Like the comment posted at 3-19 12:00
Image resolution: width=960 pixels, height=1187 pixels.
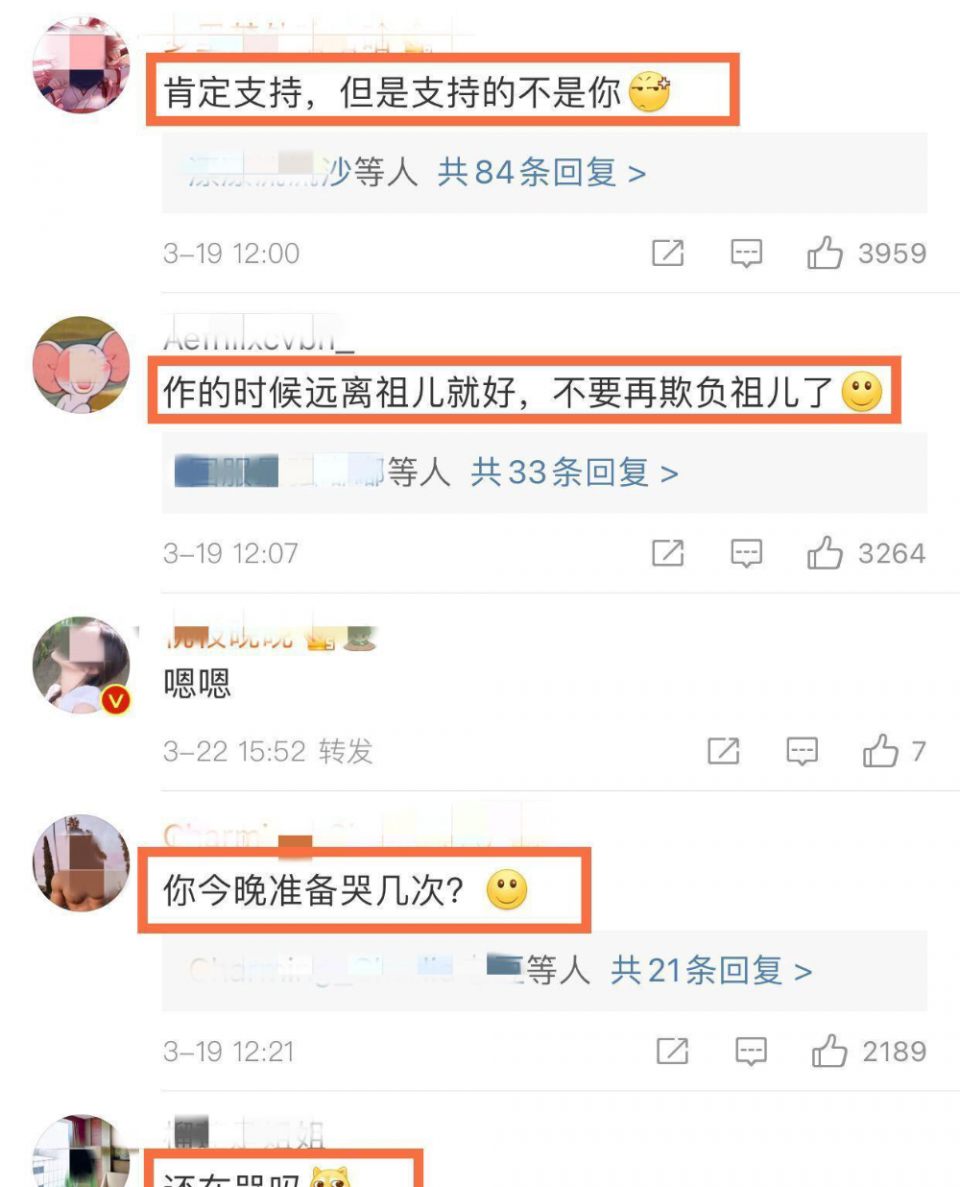[x=824, y=253]
